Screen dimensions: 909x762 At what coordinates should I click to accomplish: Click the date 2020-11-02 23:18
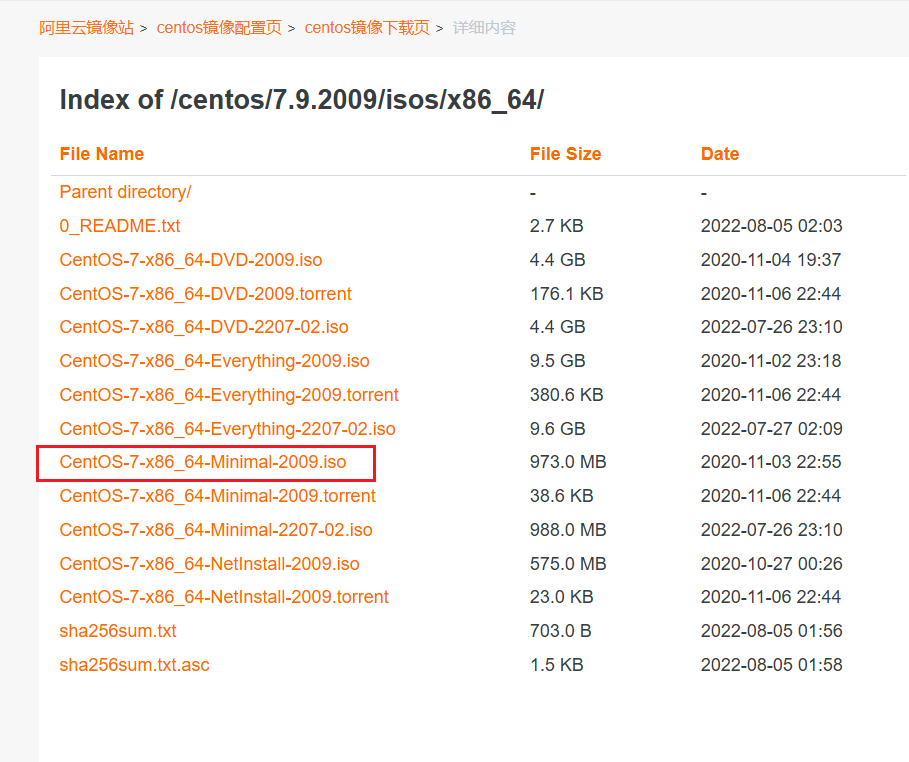click(x=771, y=361)
